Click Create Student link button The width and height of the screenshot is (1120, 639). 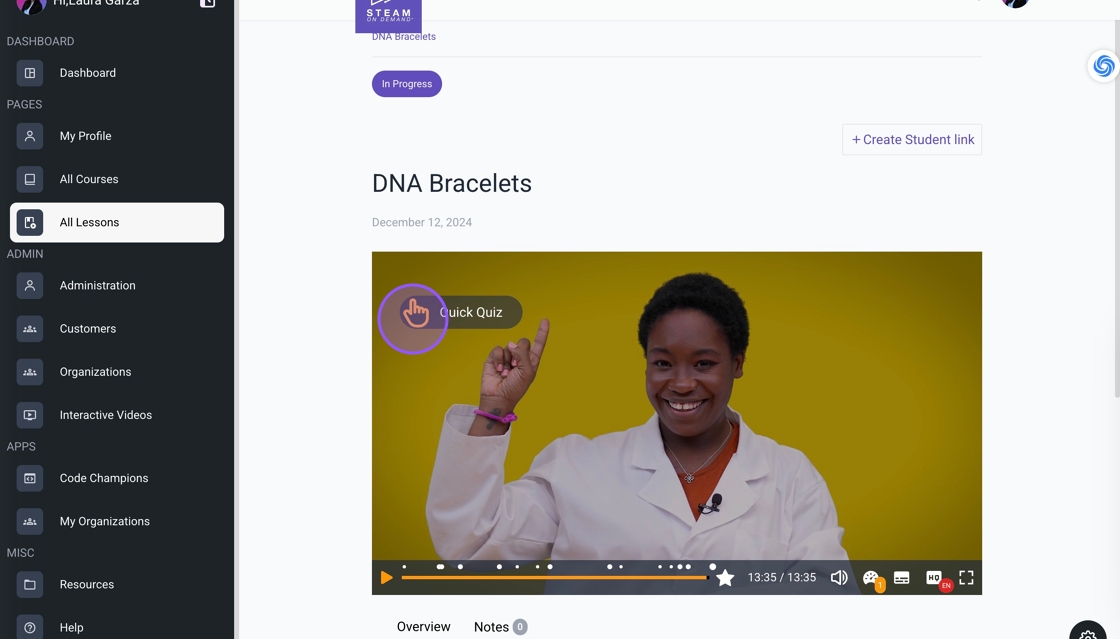tap(912, 140)
